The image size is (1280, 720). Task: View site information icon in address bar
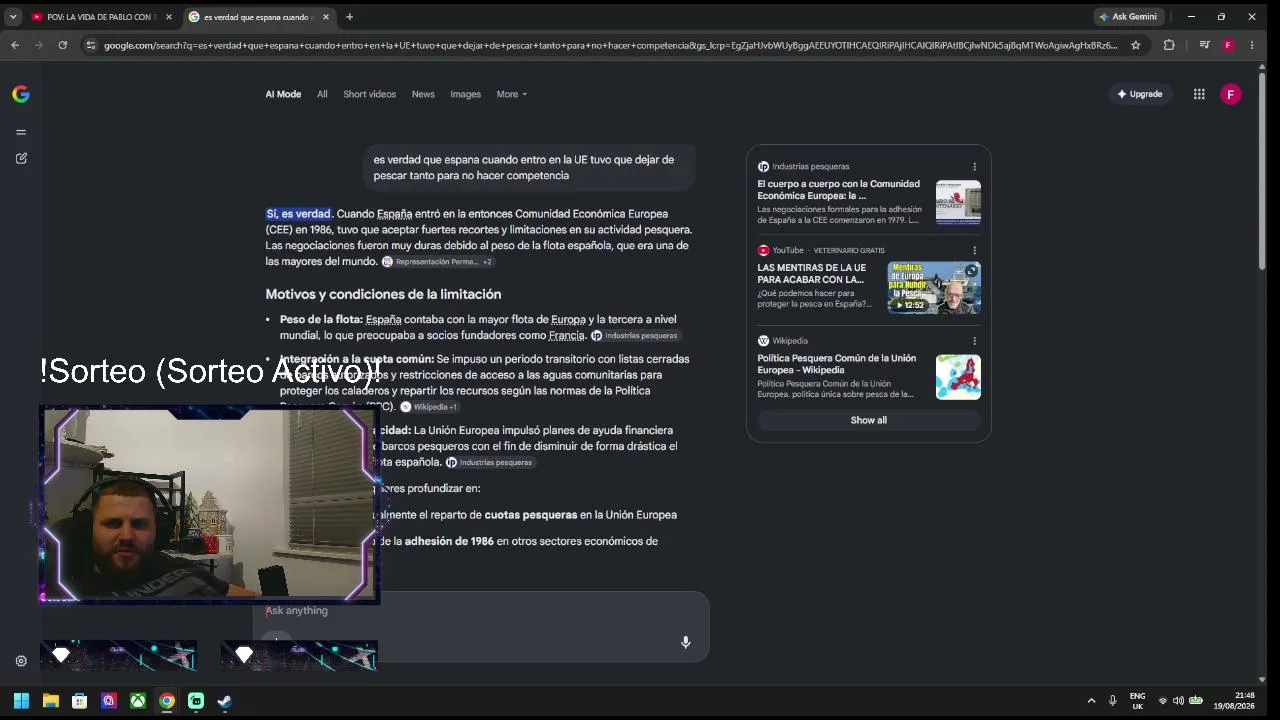click(91, 45)
